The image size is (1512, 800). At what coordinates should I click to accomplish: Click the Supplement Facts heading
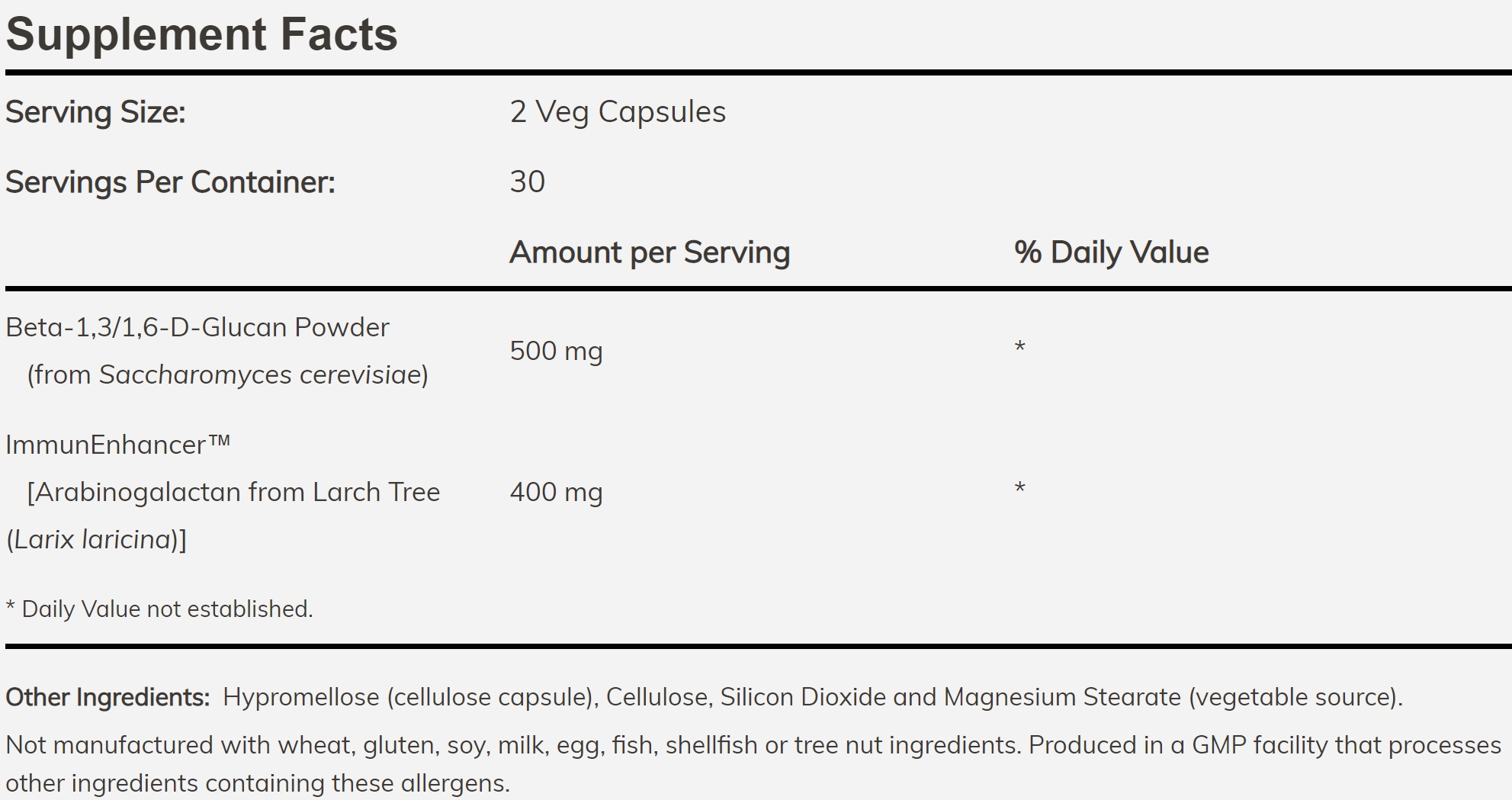[x=201, y=34]
